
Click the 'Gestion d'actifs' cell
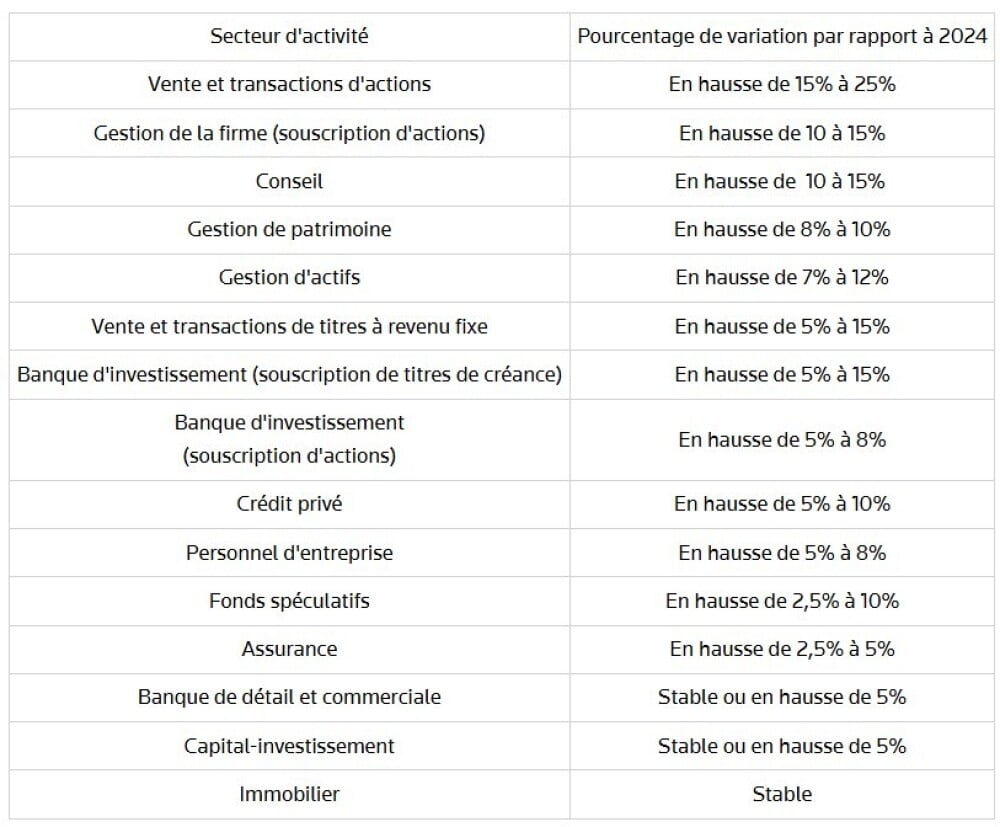tap(289, 277)
